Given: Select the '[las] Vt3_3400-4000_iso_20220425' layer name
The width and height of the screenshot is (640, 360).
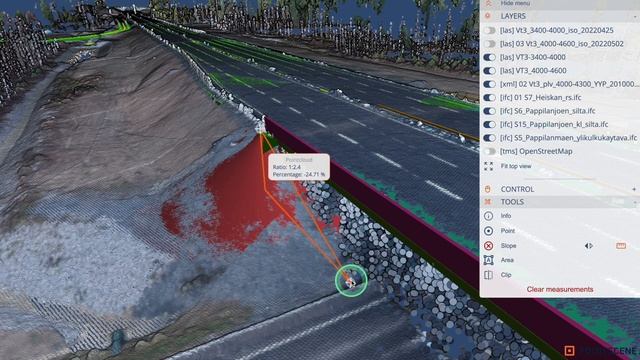Looking at the screenshot, I should pyautogui.click(x=557, y=30).
